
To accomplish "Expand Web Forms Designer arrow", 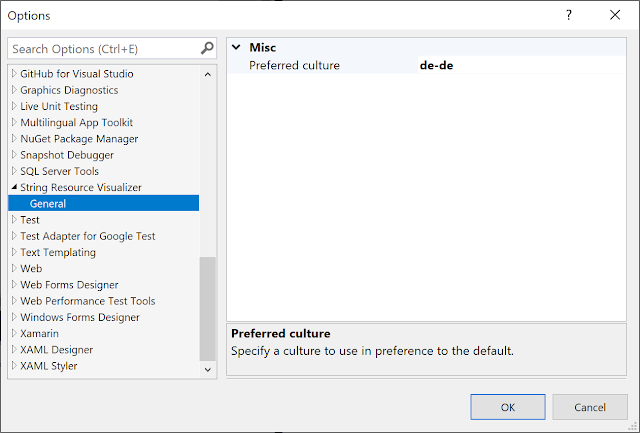I will [14, 284].
